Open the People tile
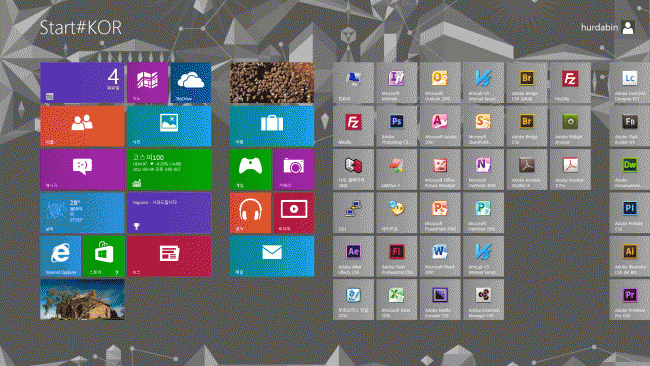Viewport: 650px width, 366px height. 82,126
